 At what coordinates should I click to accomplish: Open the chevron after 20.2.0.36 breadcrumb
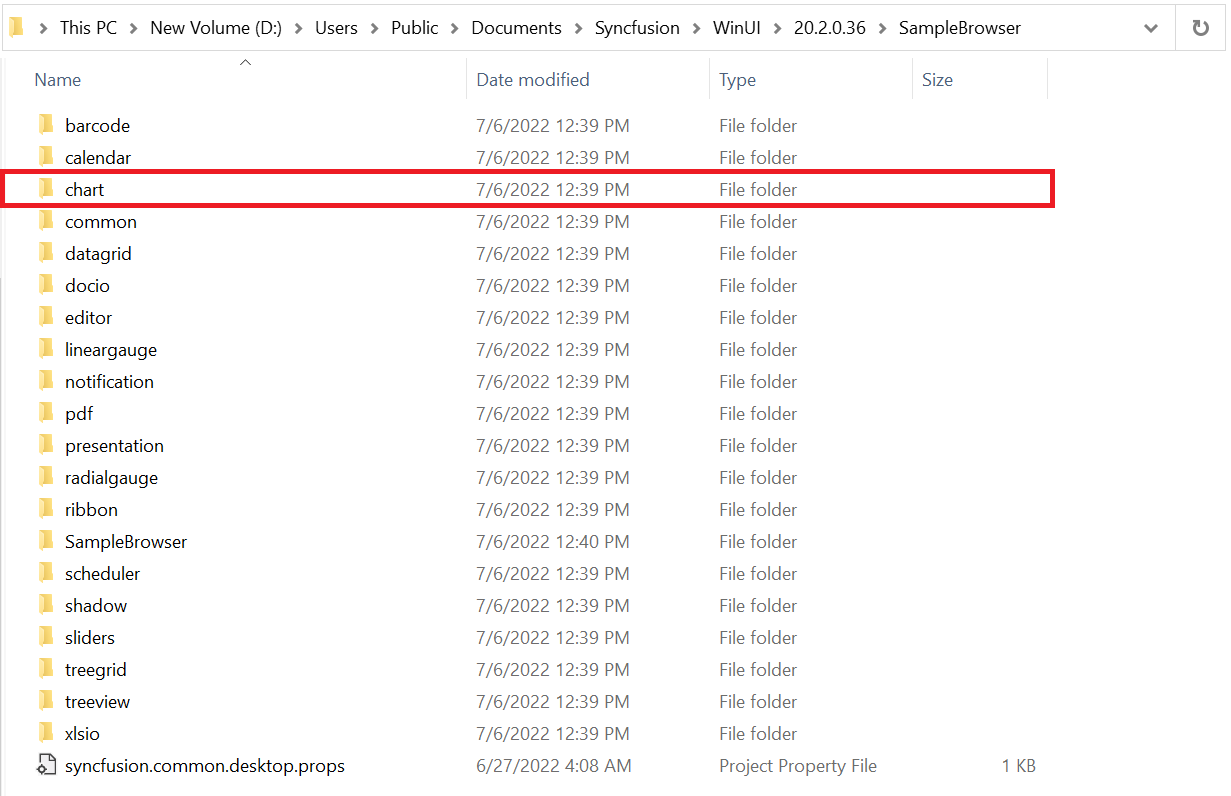click(882, 28)
